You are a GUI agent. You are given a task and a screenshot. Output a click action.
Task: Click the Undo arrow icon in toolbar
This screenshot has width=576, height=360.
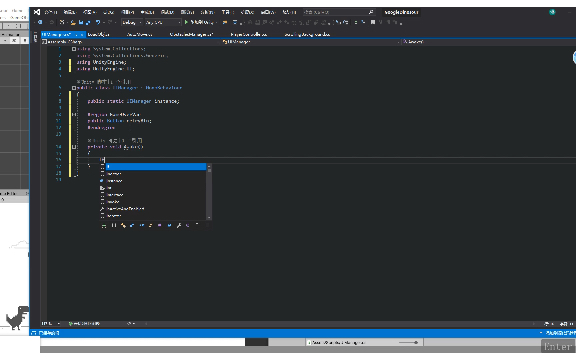[98, 22]
